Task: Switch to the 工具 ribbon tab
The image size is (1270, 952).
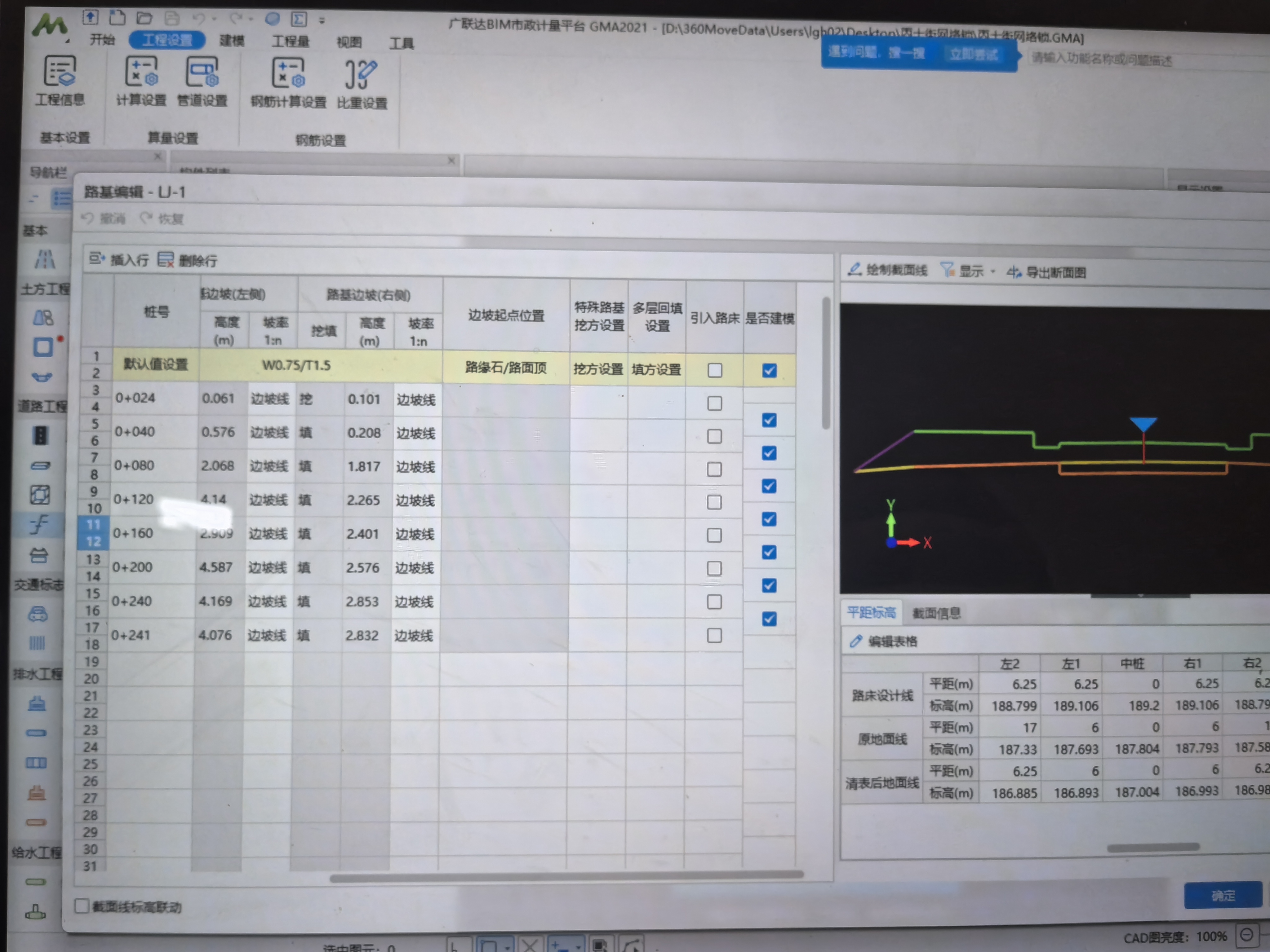Action: 401,43
